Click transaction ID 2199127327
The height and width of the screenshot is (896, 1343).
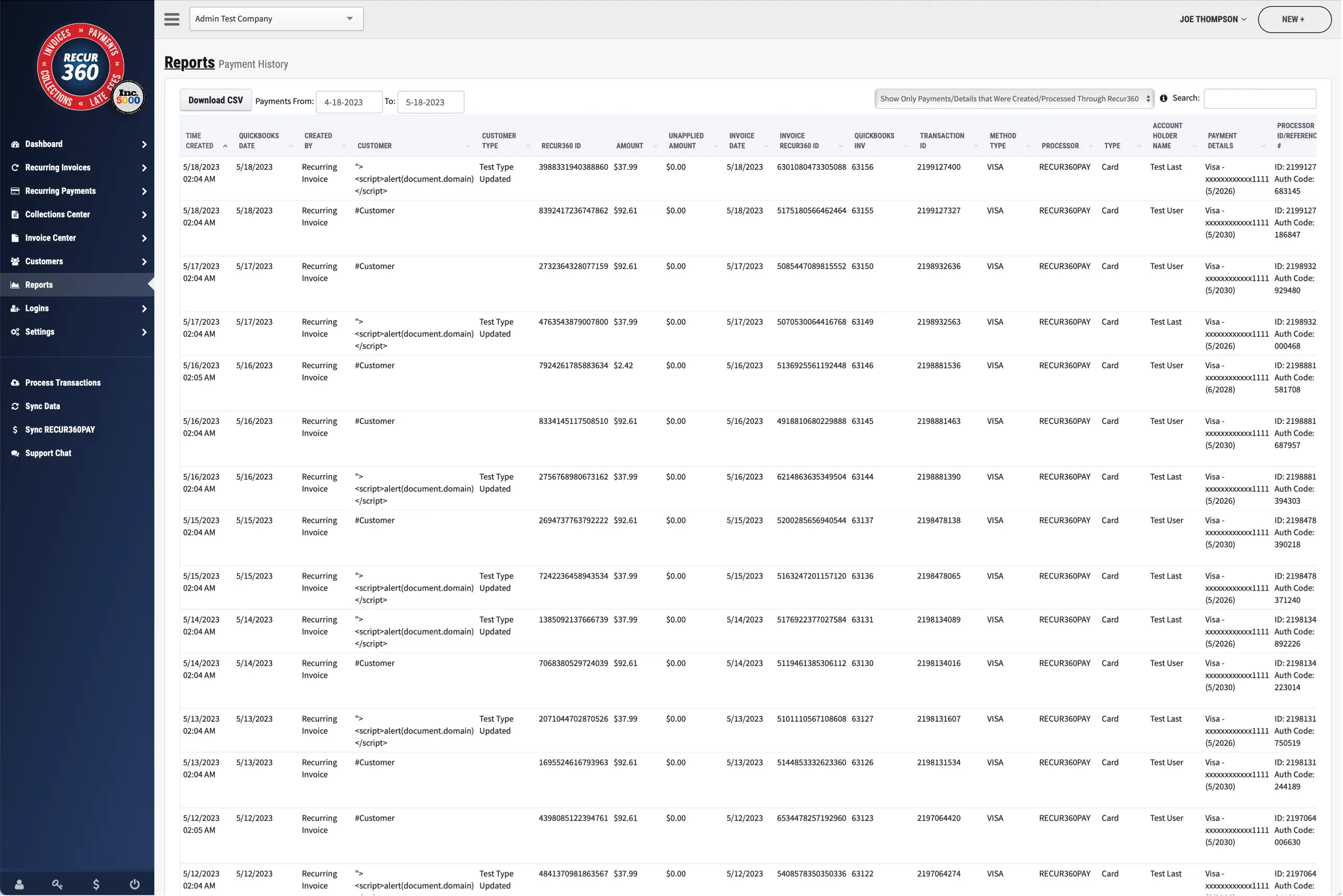pos(939,211)
